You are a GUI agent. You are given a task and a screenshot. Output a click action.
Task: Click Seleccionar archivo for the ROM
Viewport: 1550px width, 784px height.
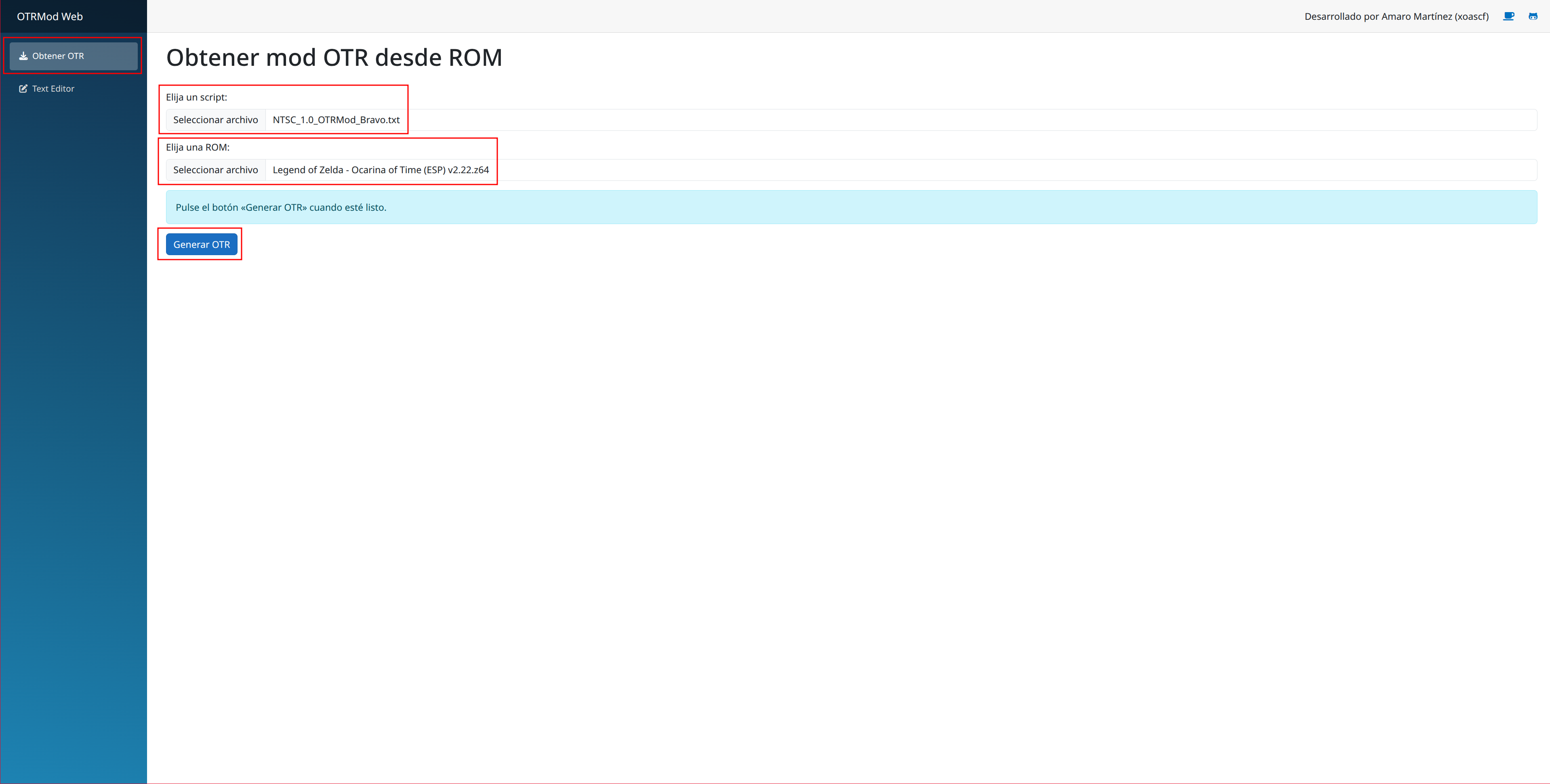click(215, 170)
